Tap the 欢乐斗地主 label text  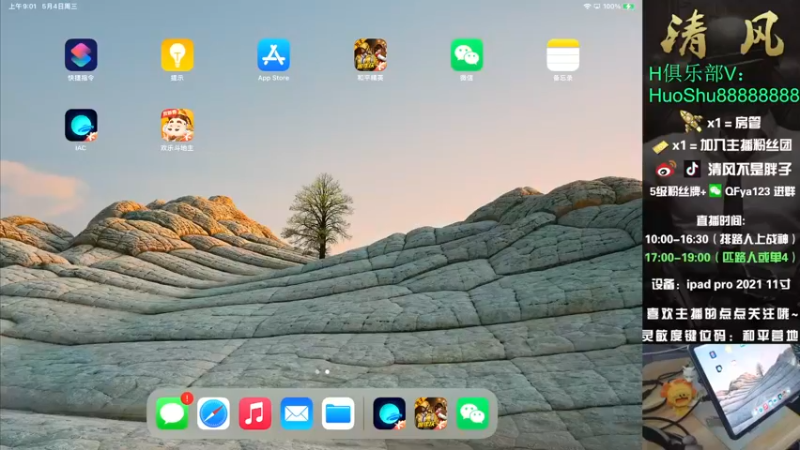click(177, 148)
